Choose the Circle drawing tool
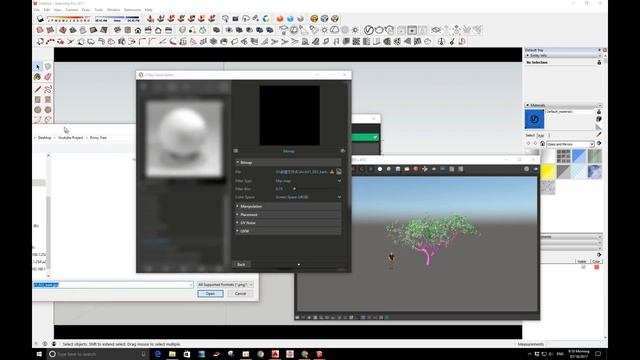The width and height of the screenshot is (640, 360). pyautogui.click(x=38, y=110)
